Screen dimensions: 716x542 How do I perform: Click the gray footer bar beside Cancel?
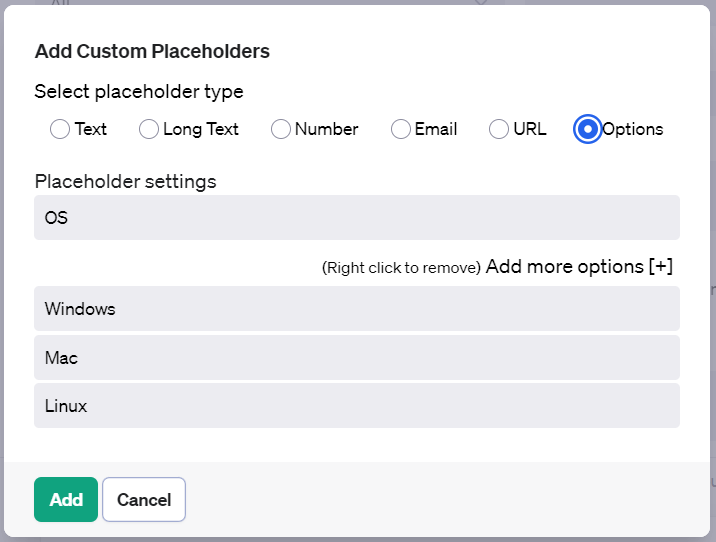(448, 500)
